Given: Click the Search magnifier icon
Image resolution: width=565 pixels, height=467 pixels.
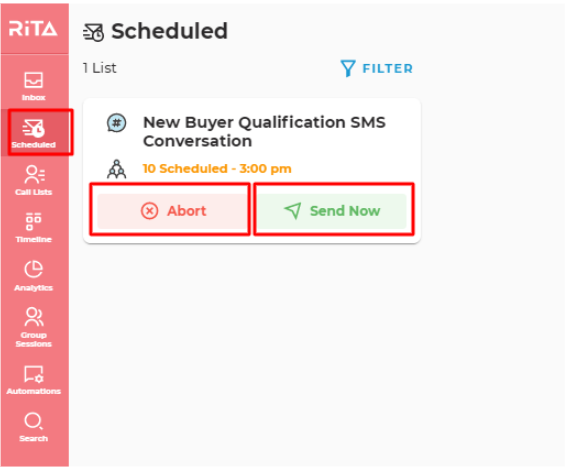Looking at the screenshot, I should (x=34, y=421).
